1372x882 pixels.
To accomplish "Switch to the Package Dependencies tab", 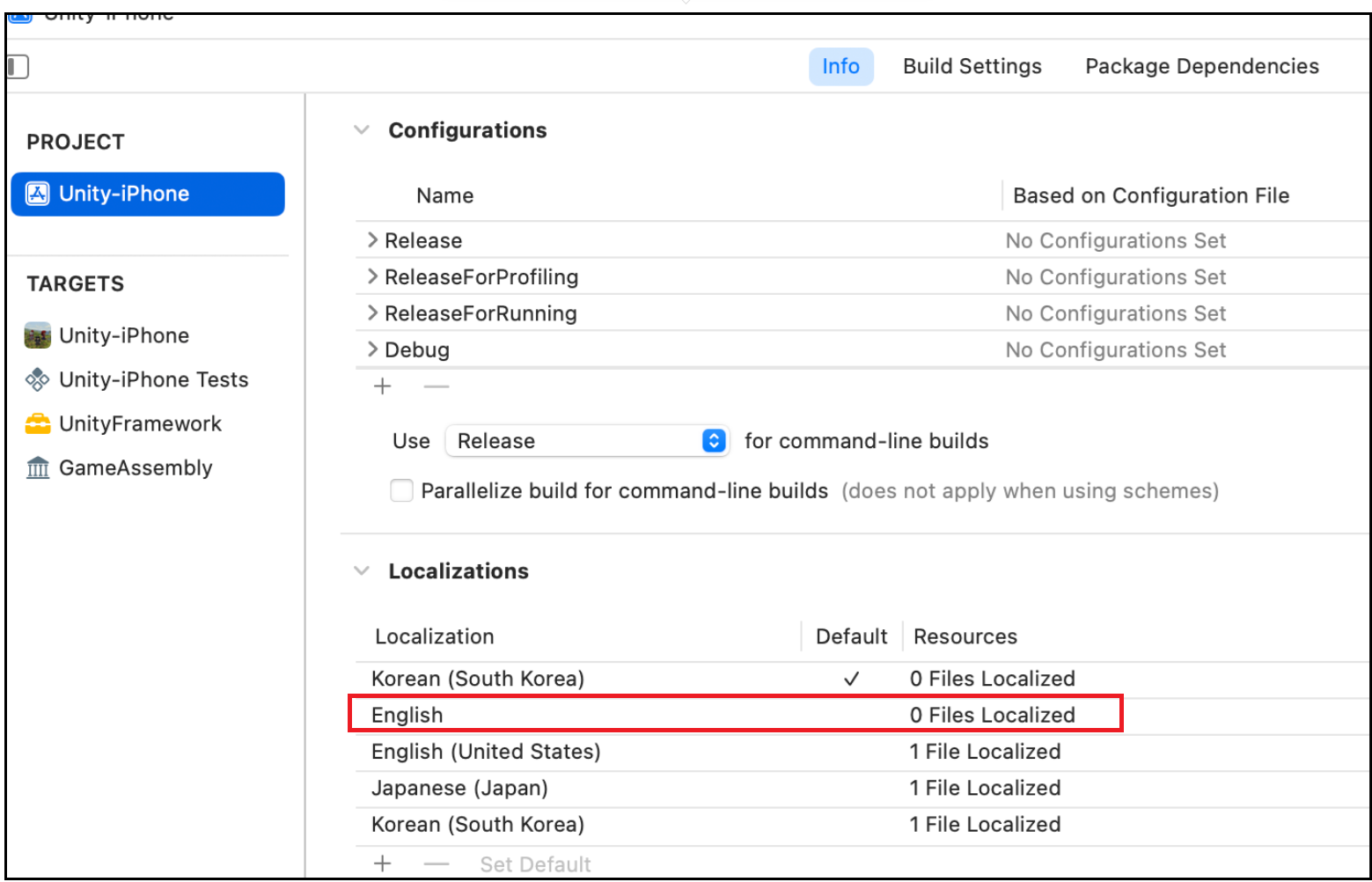I will coord(1201,67).
